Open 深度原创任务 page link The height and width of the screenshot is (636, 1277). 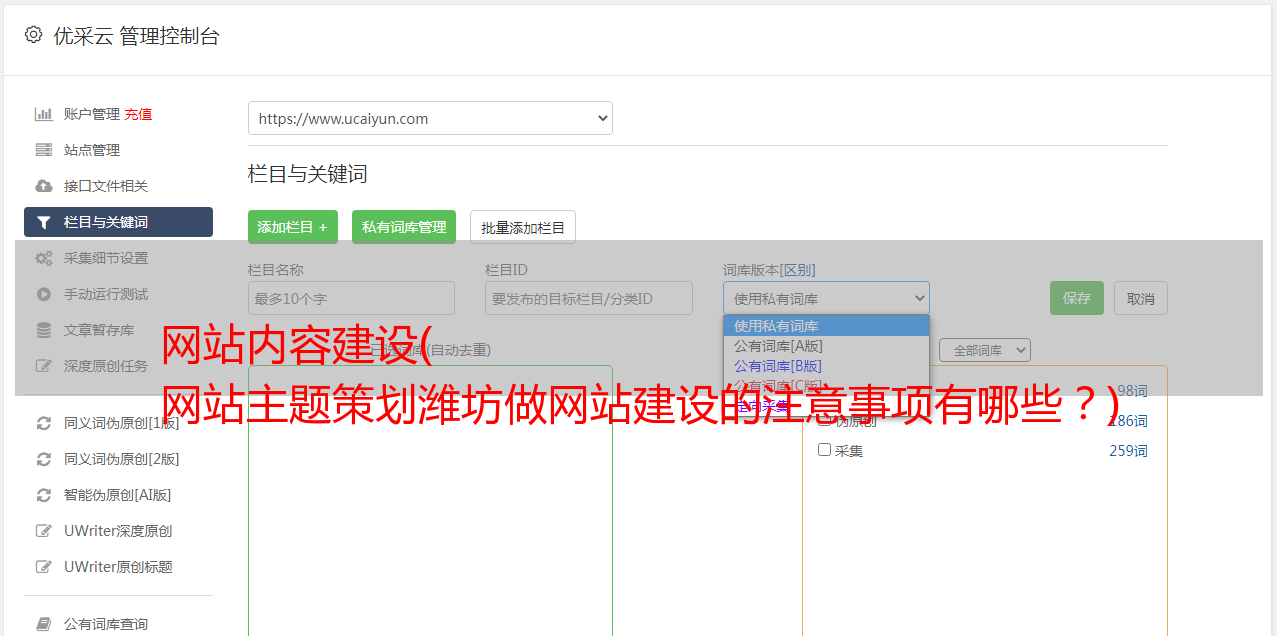106,366
